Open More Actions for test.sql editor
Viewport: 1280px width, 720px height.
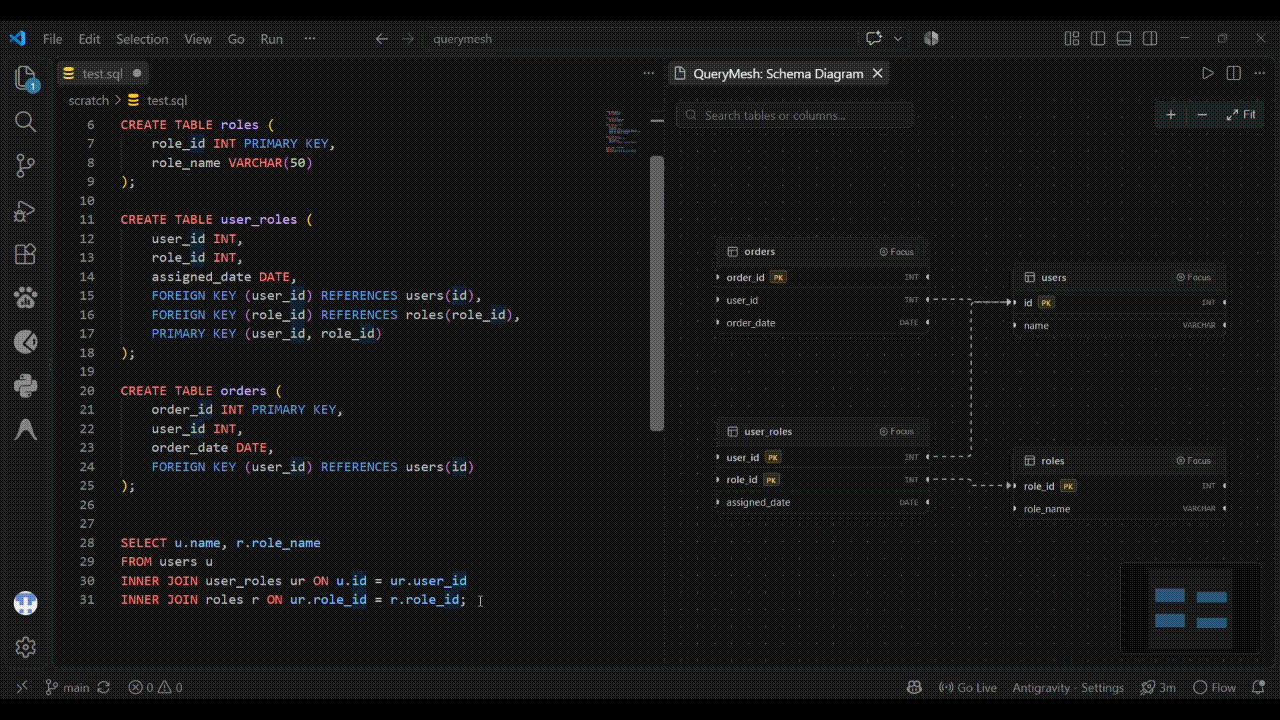tap(648, 73)
